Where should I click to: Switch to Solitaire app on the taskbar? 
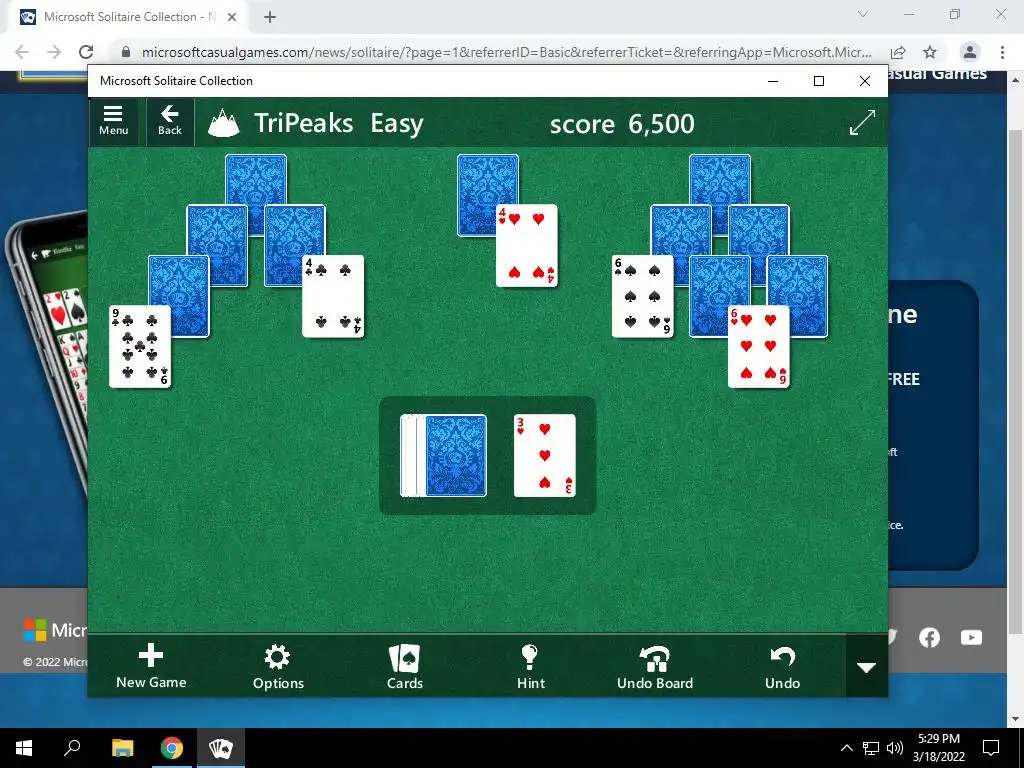[x=221, y=748]
